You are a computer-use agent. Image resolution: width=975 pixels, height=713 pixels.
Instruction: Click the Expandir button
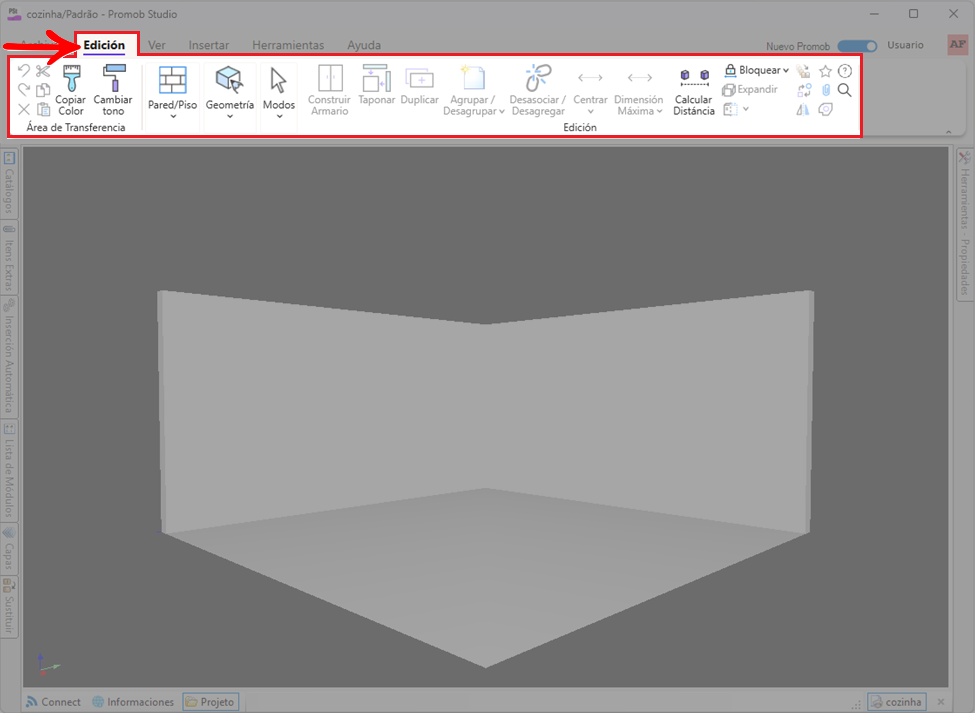pos(750,90)
